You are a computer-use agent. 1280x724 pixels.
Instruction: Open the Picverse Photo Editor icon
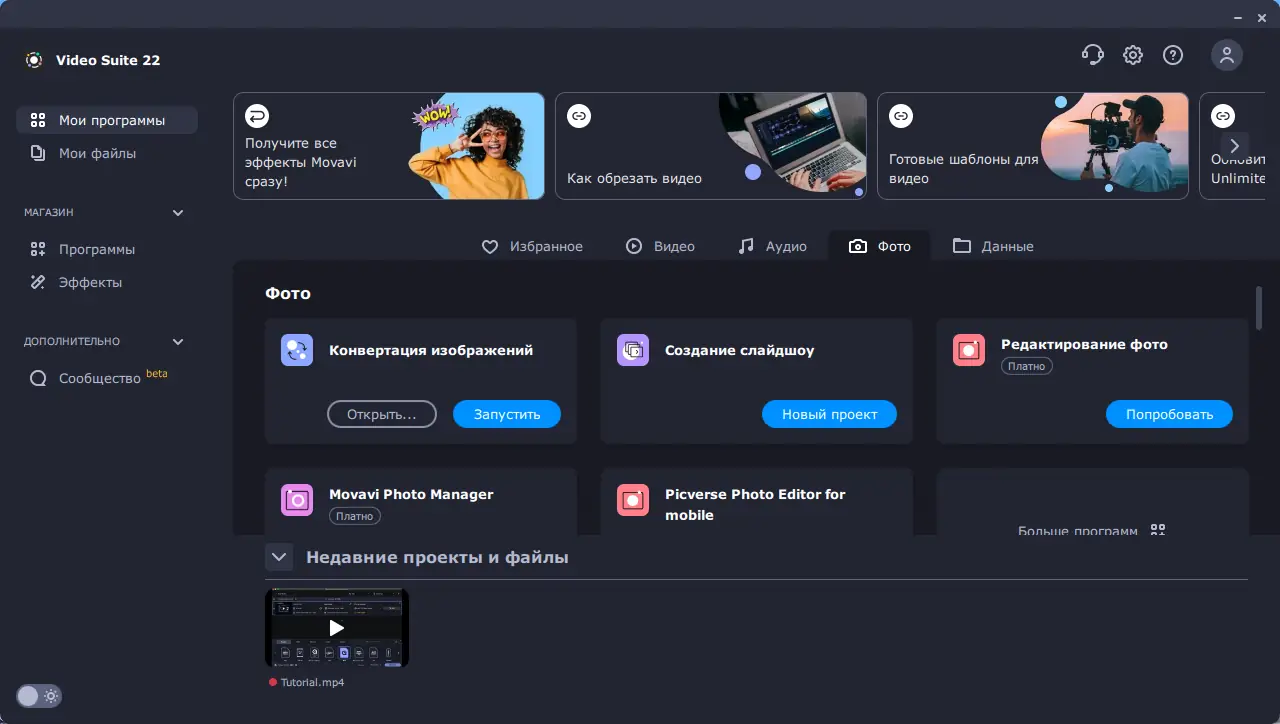point(632,500)
